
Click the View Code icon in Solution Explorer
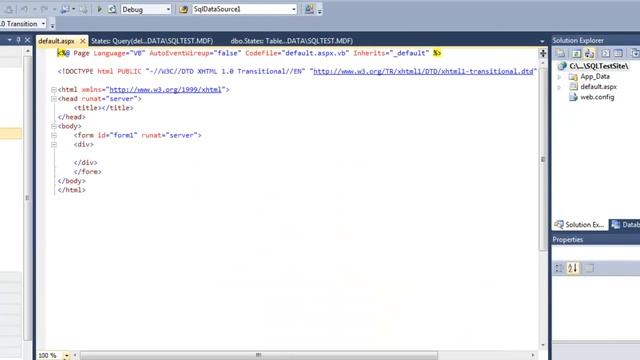coord(605,53)
